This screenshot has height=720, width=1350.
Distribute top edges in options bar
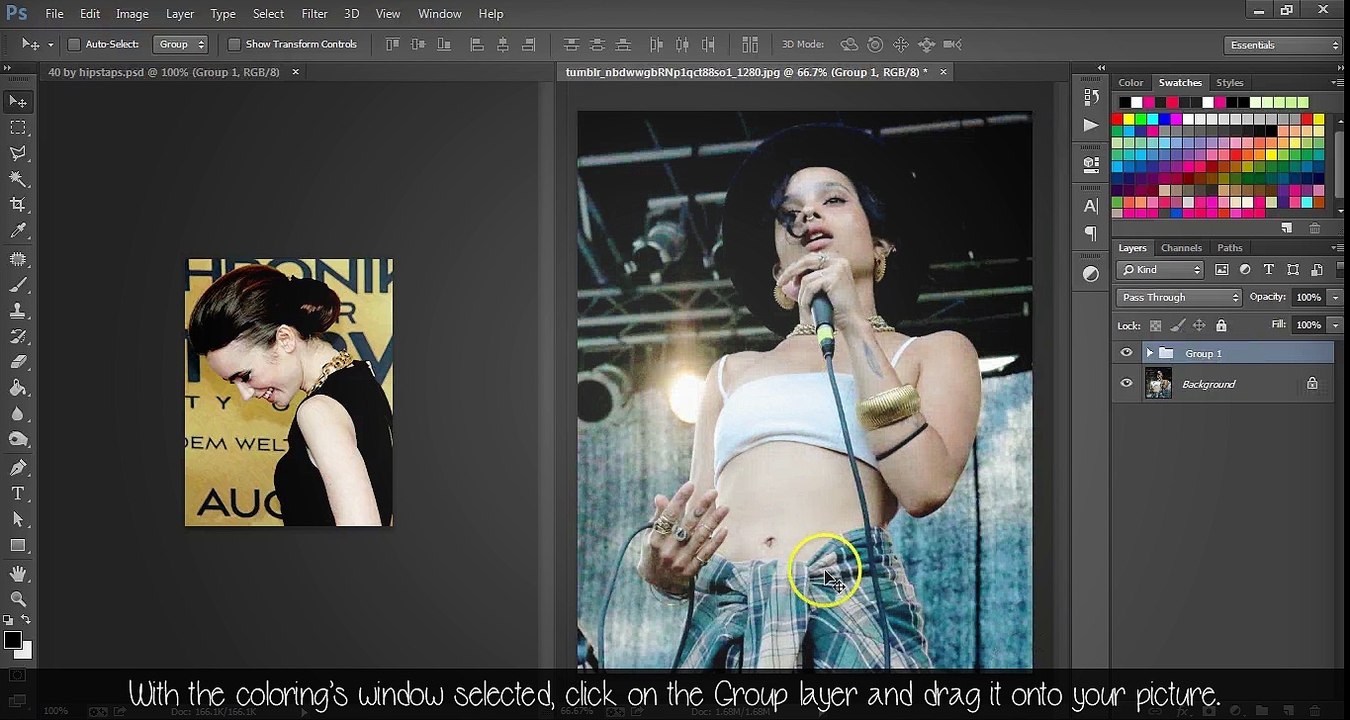coord(571,44)
